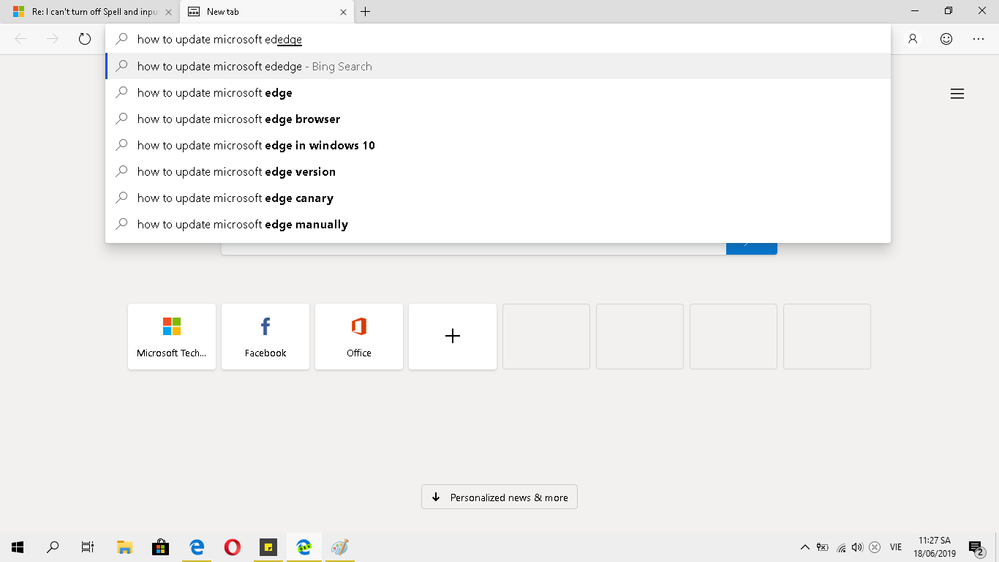The image size is (999, 562).
Task: Close the 'New tab' tab
Action: 343,11
